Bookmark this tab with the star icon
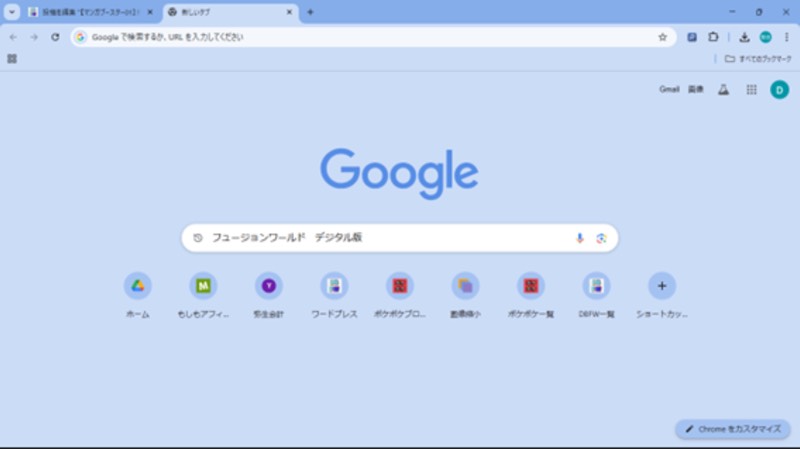 pos(662,37)
